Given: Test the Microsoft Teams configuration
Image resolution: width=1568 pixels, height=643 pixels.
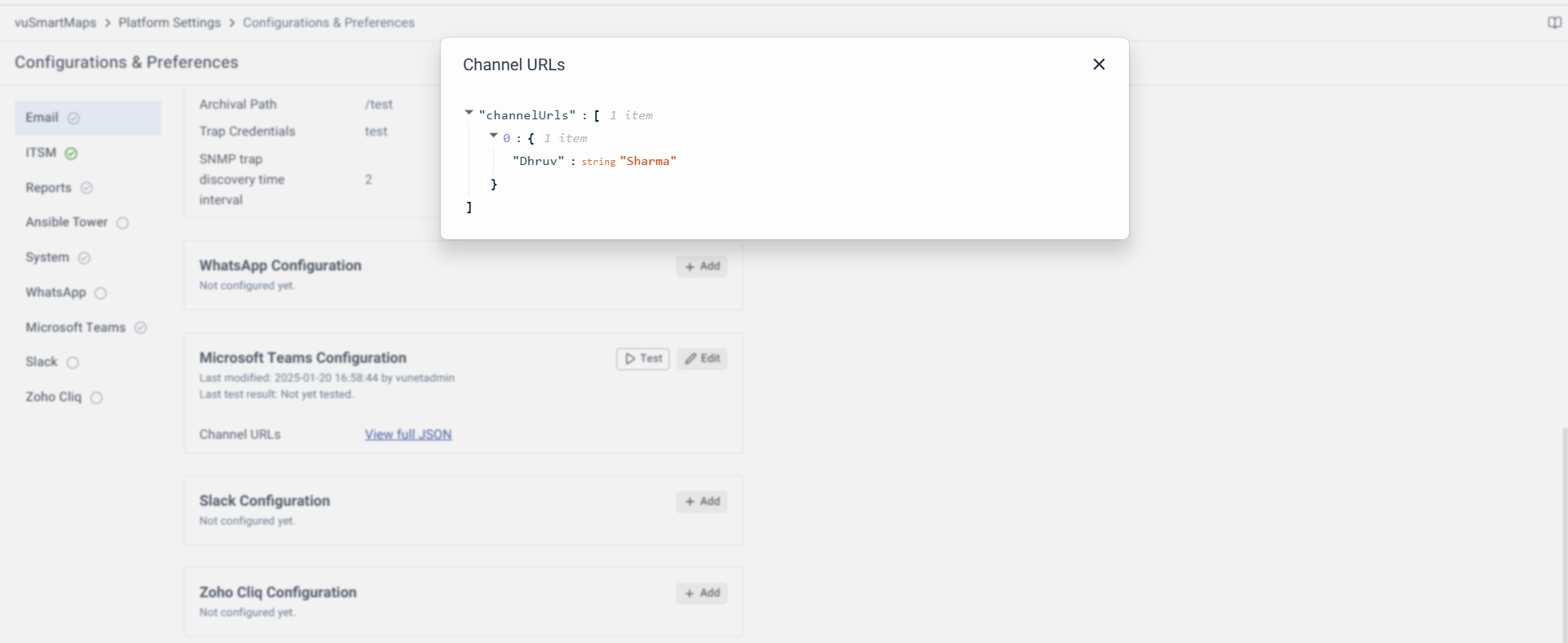Looking at the screenshot, I should (643, 359).
